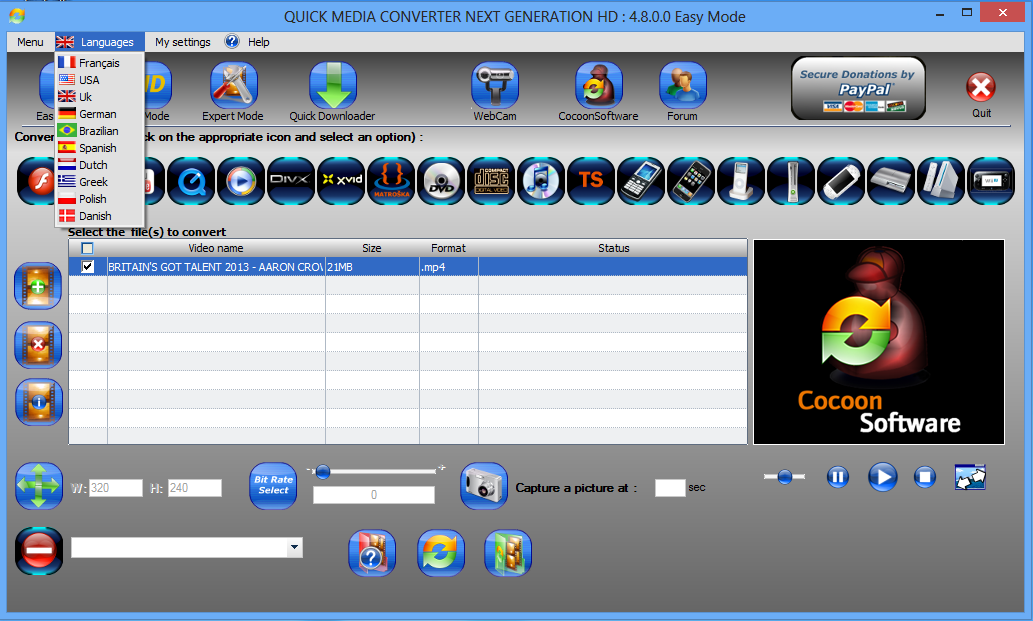The height and width of the screenshot is (621, 1033).
Task: Select the iPod dock format icon
Action: pos(741,180)
